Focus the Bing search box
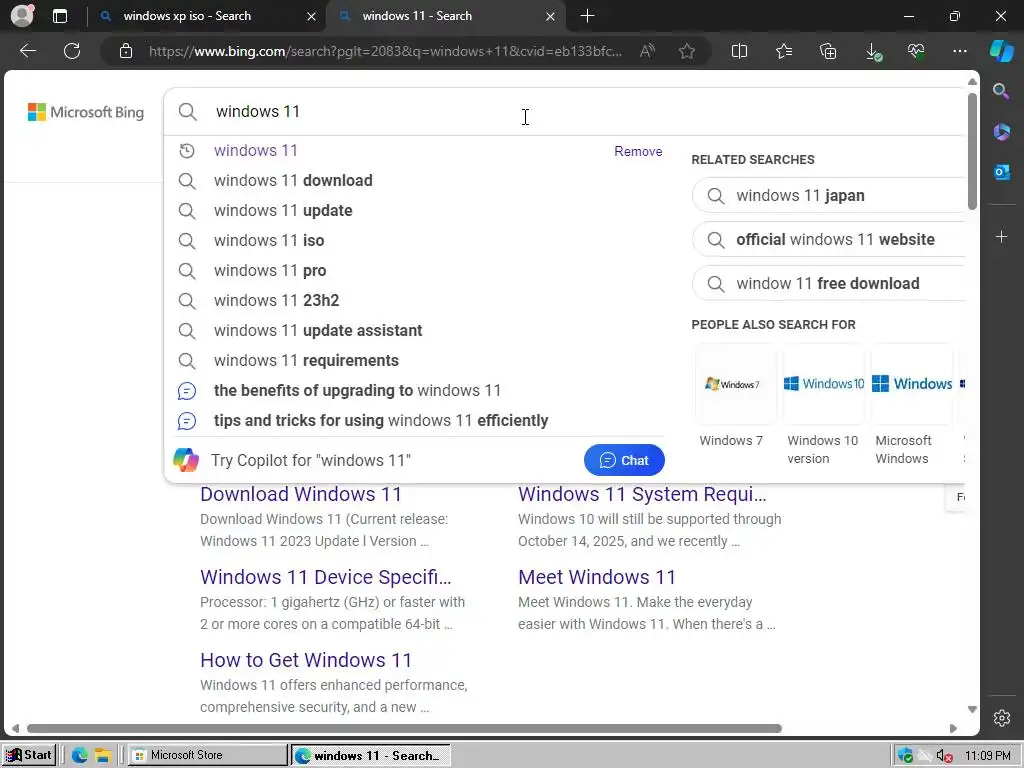 coord(565,112)
